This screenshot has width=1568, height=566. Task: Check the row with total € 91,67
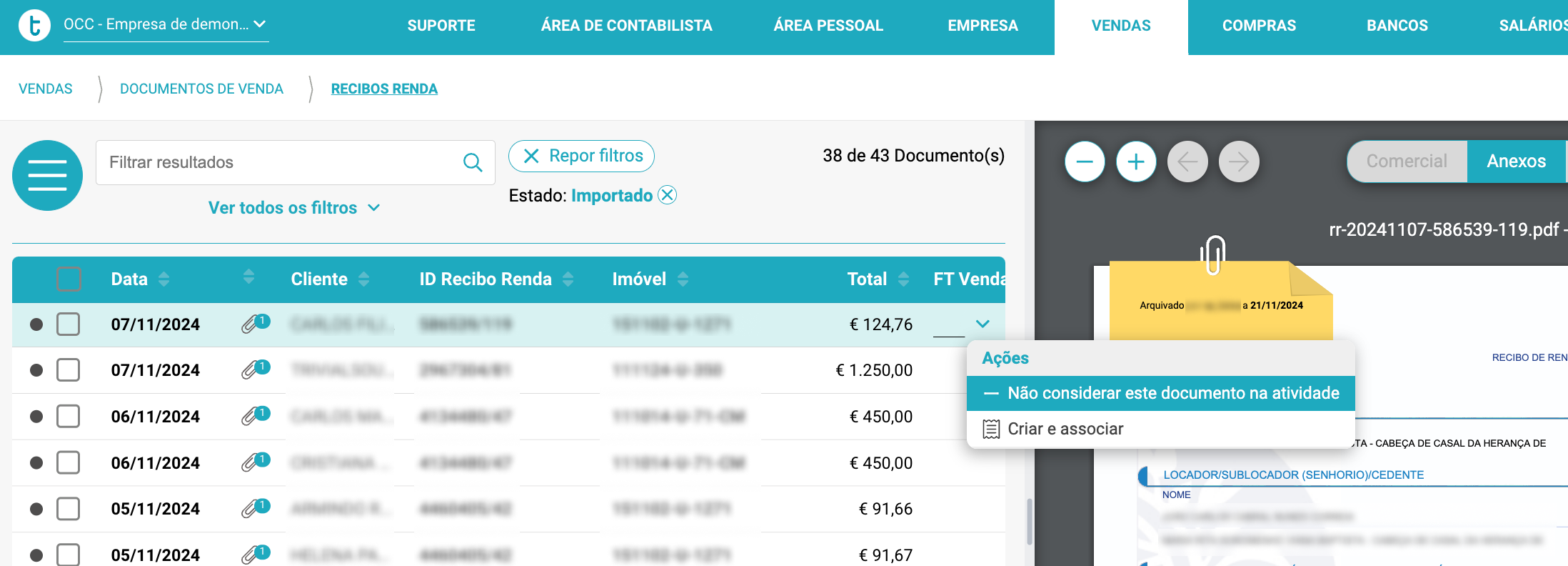[69, 555]
